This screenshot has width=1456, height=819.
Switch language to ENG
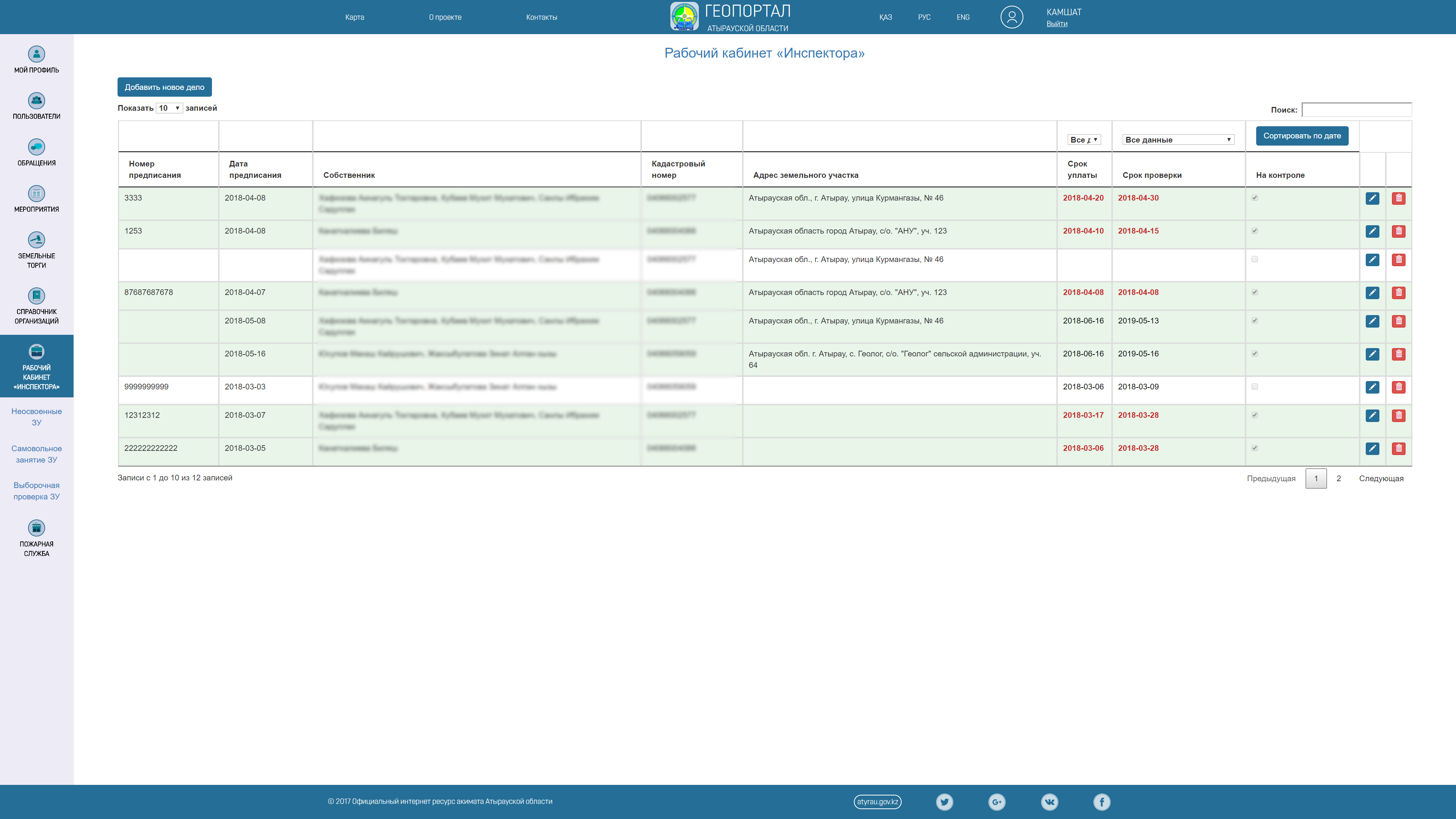point(963,17)
